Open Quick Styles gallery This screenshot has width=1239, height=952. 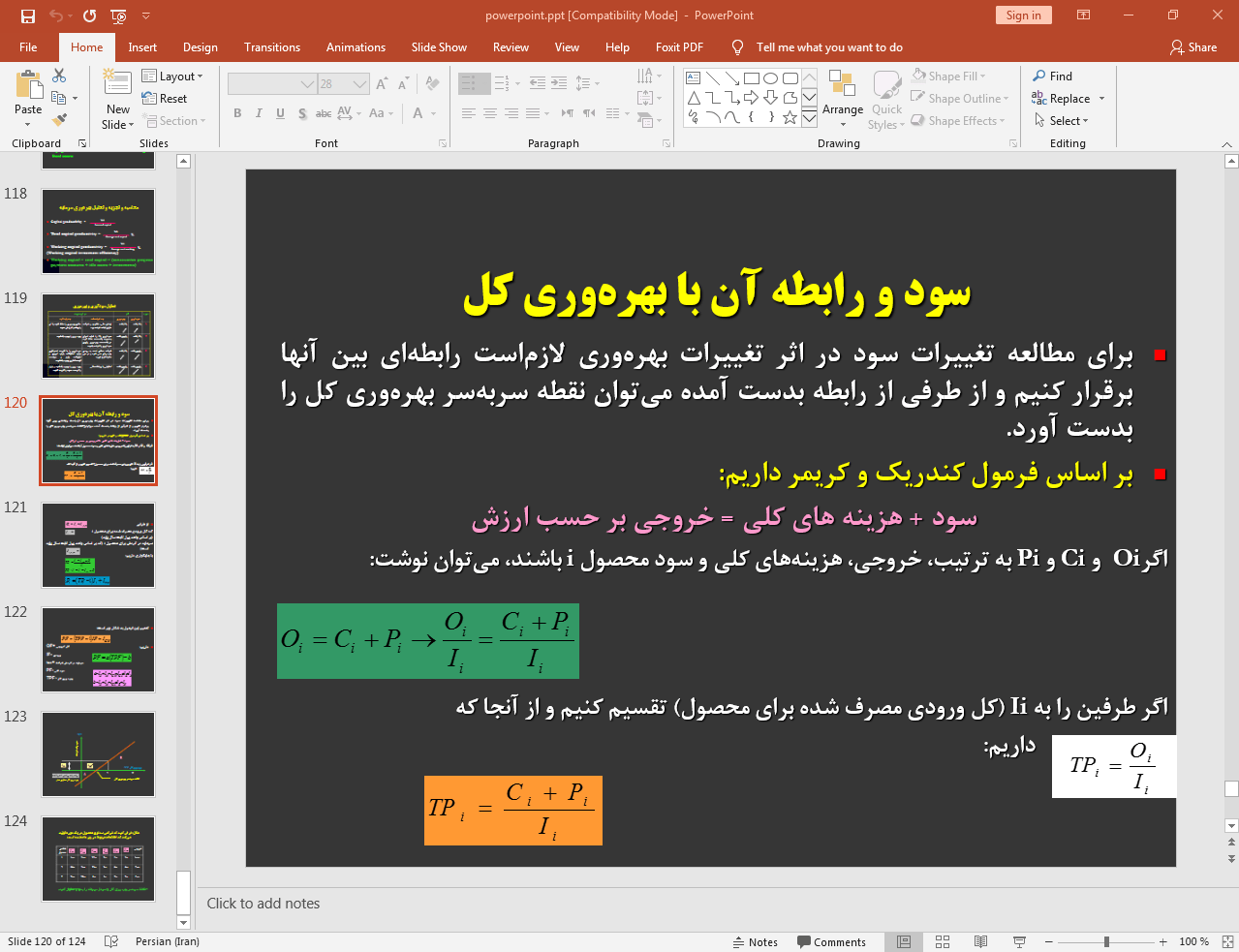point(886,99)
